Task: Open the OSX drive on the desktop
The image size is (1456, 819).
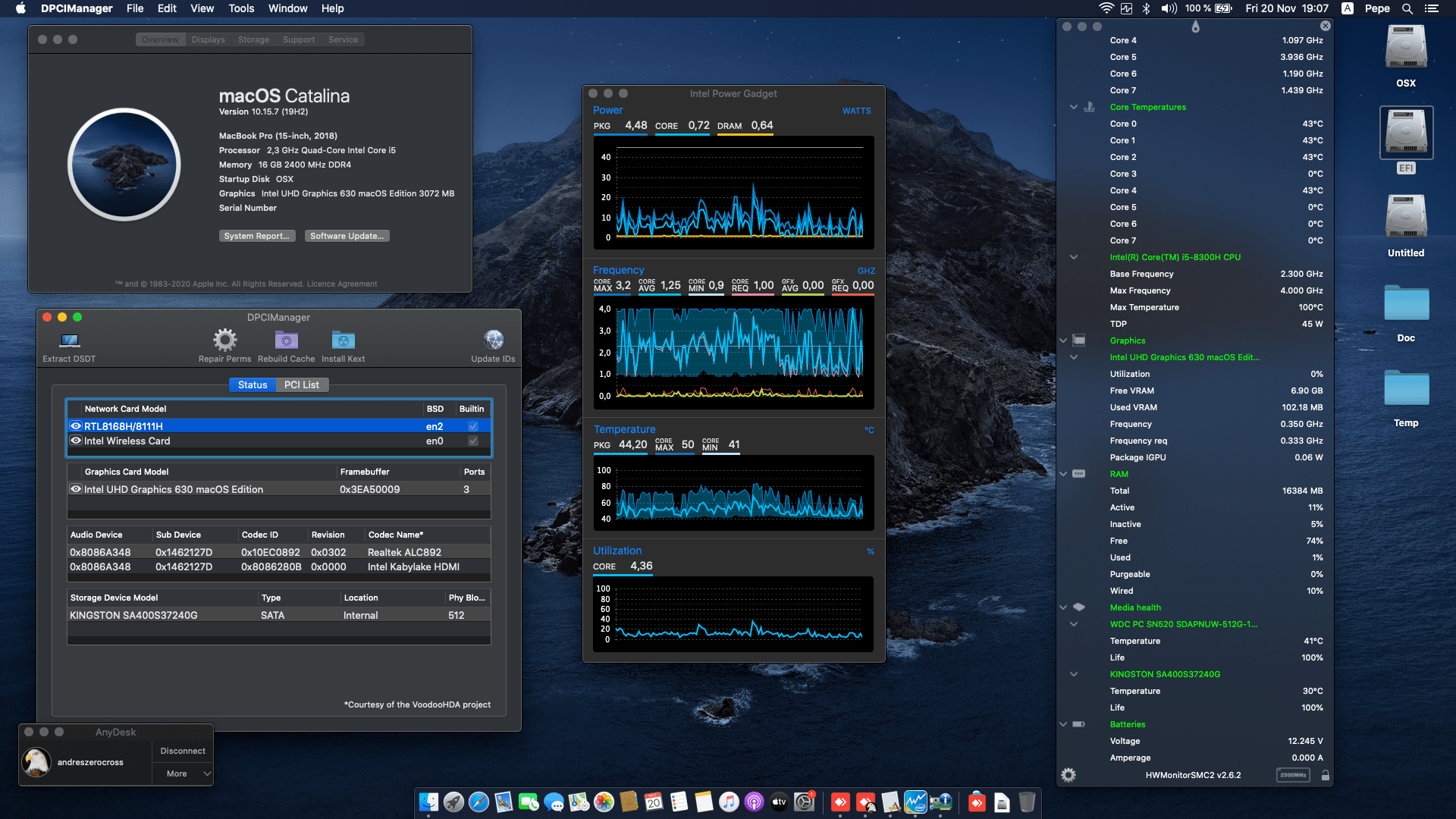Action: click(1406, 47)
